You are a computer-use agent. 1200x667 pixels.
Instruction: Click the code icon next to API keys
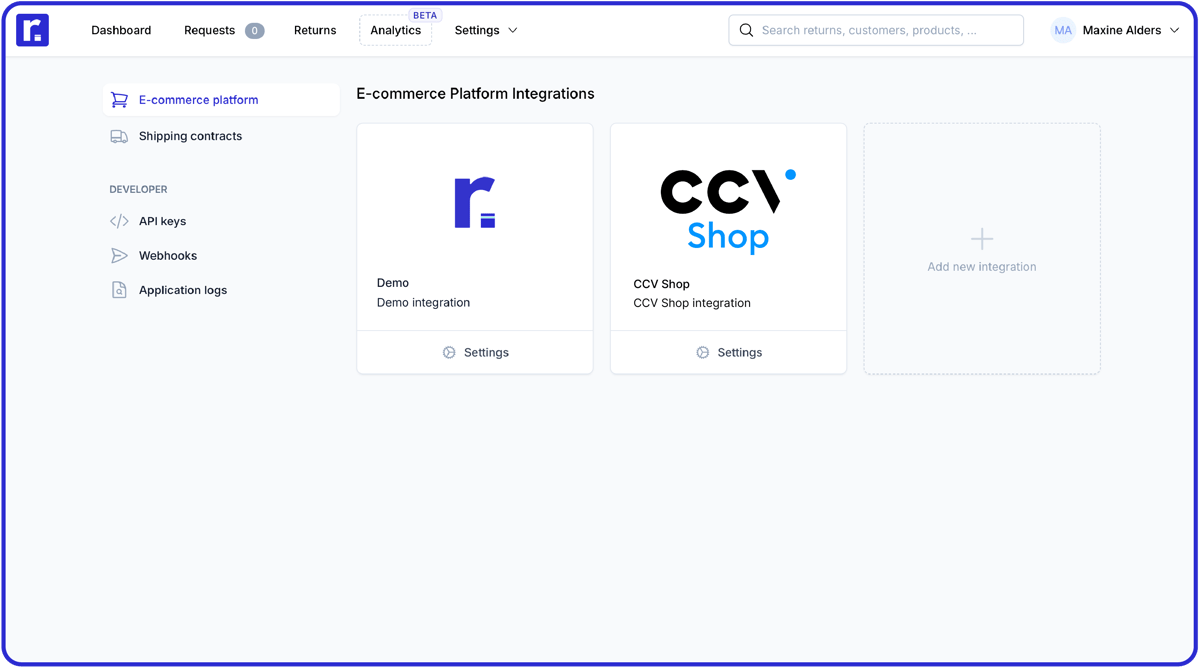tap(119, 221)
